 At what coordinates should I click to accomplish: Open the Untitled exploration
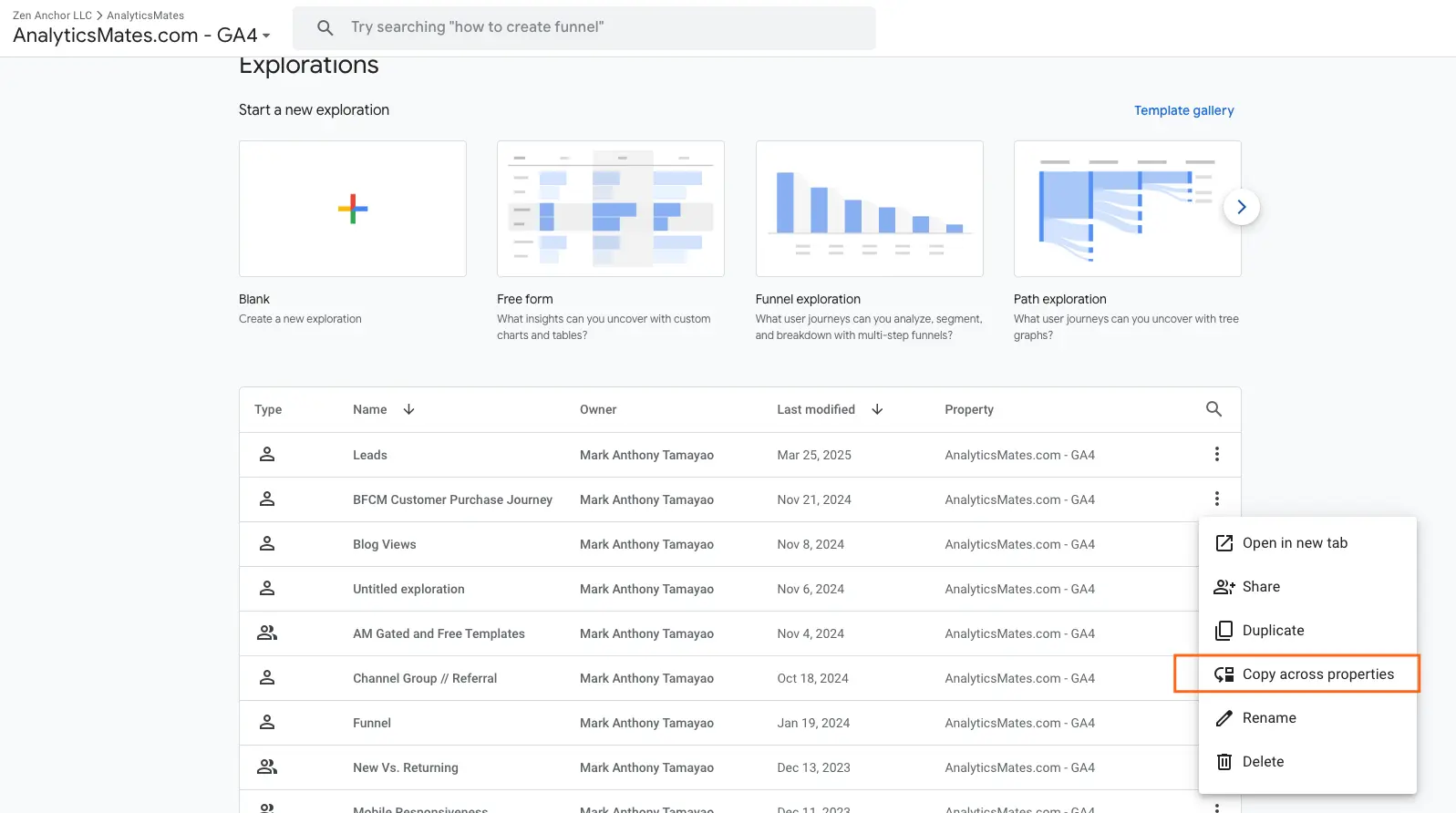pyautogui.click(x=408, y=589)
